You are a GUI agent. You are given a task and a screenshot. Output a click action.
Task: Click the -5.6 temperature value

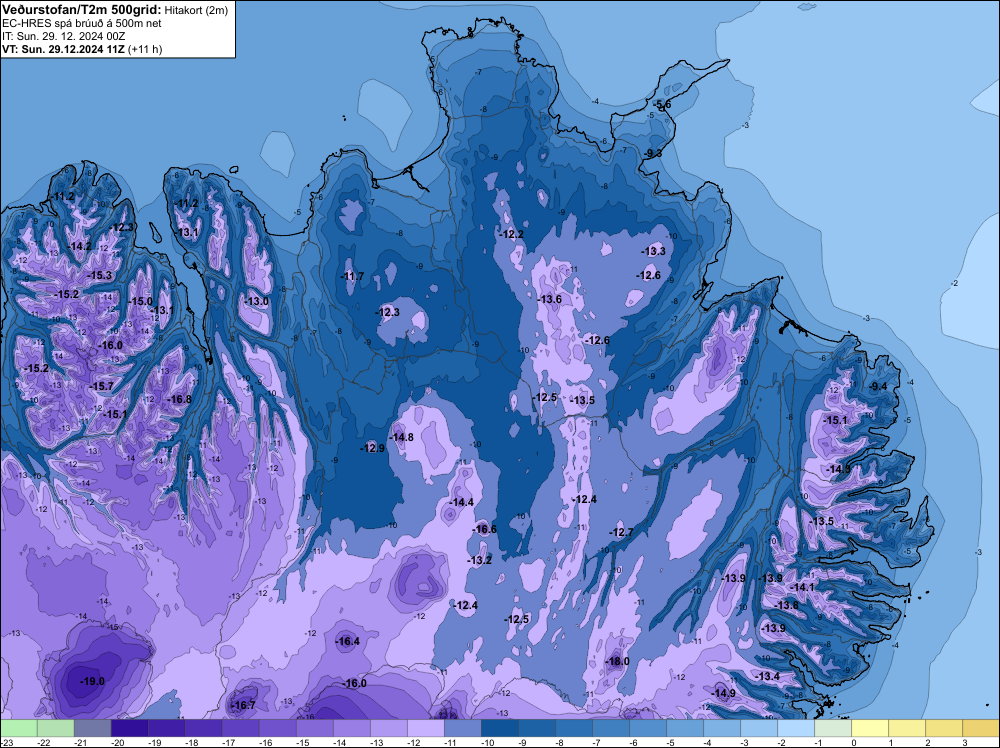[662, 105]
